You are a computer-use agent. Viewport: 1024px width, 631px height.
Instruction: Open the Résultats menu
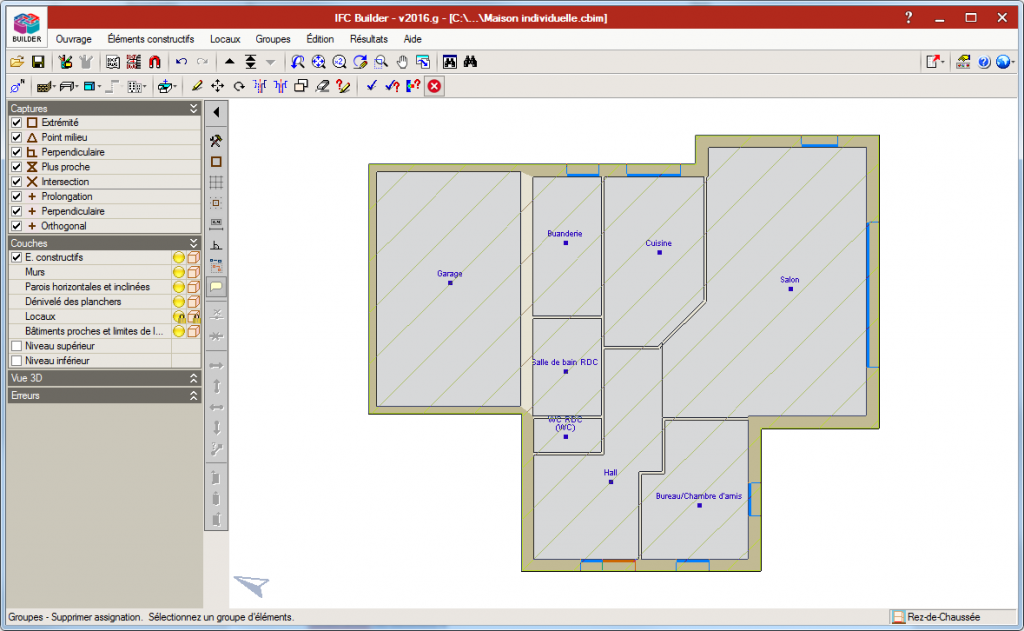368,39
